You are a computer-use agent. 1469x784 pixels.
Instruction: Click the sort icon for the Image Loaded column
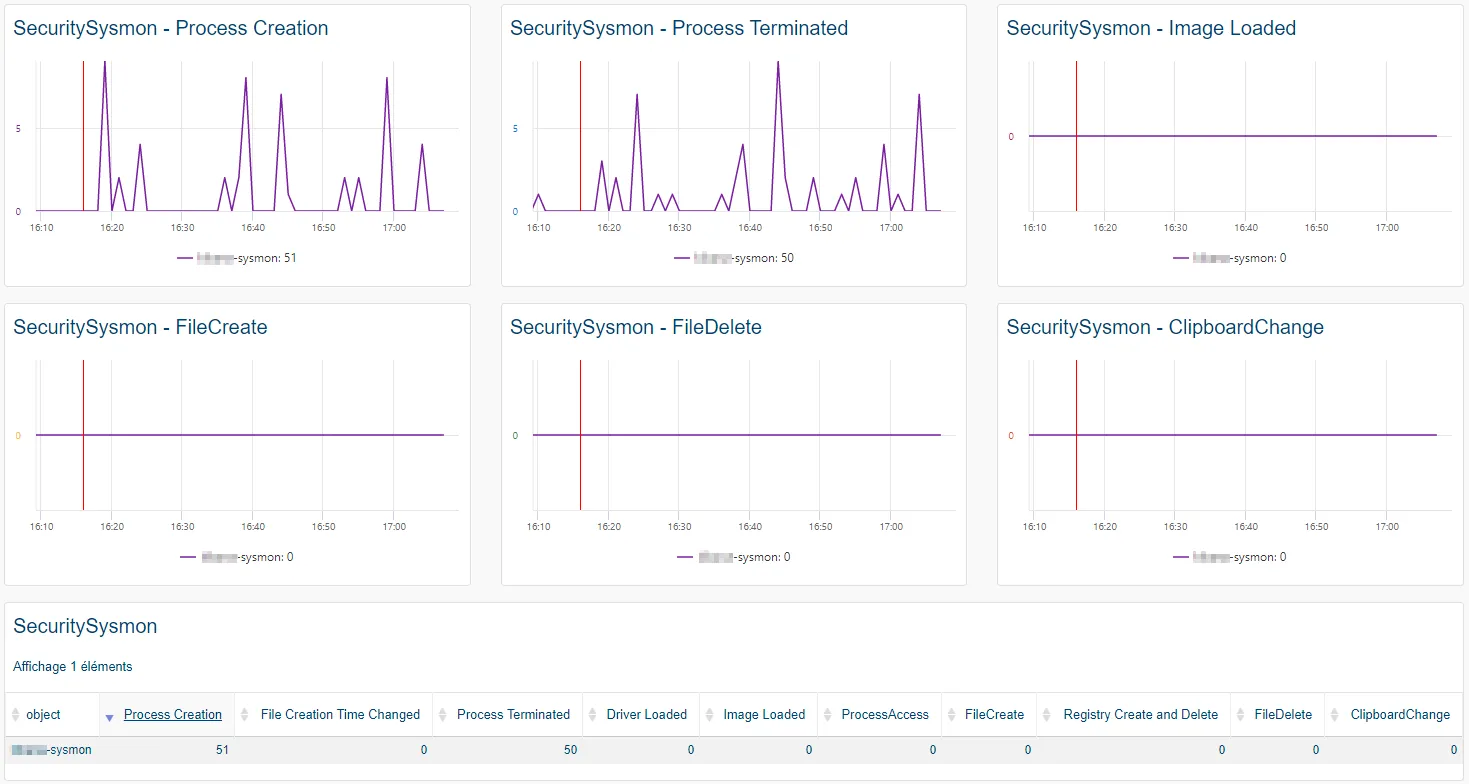(x=708, y=714)
